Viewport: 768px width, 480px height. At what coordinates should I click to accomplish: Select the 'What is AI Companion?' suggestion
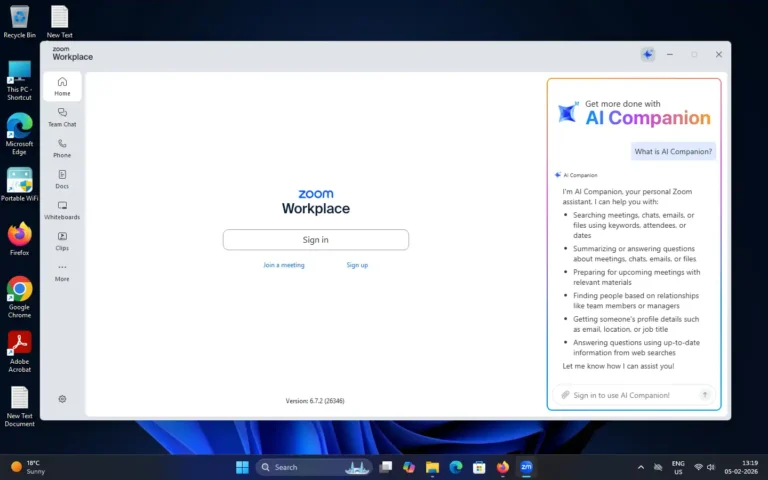click(674, 152)
